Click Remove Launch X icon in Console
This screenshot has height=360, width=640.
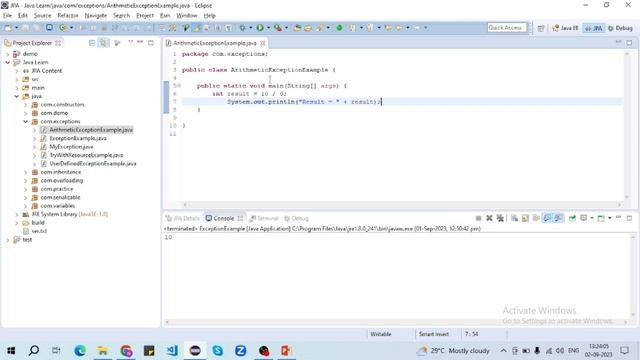[489, 218]
